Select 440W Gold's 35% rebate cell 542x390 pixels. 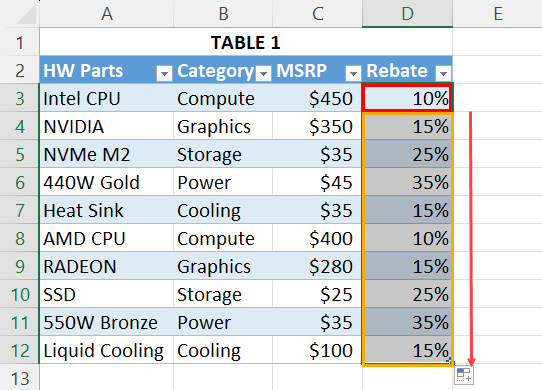coord(408,182)
